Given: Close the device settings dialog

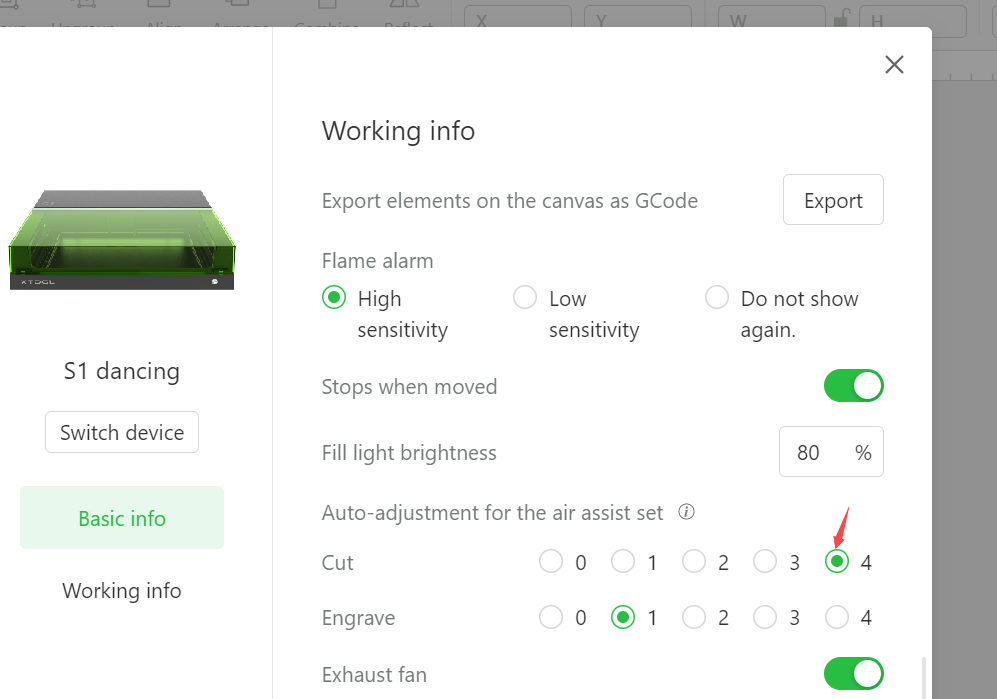Looking at the screenshot, I should (x=894, y=64).
